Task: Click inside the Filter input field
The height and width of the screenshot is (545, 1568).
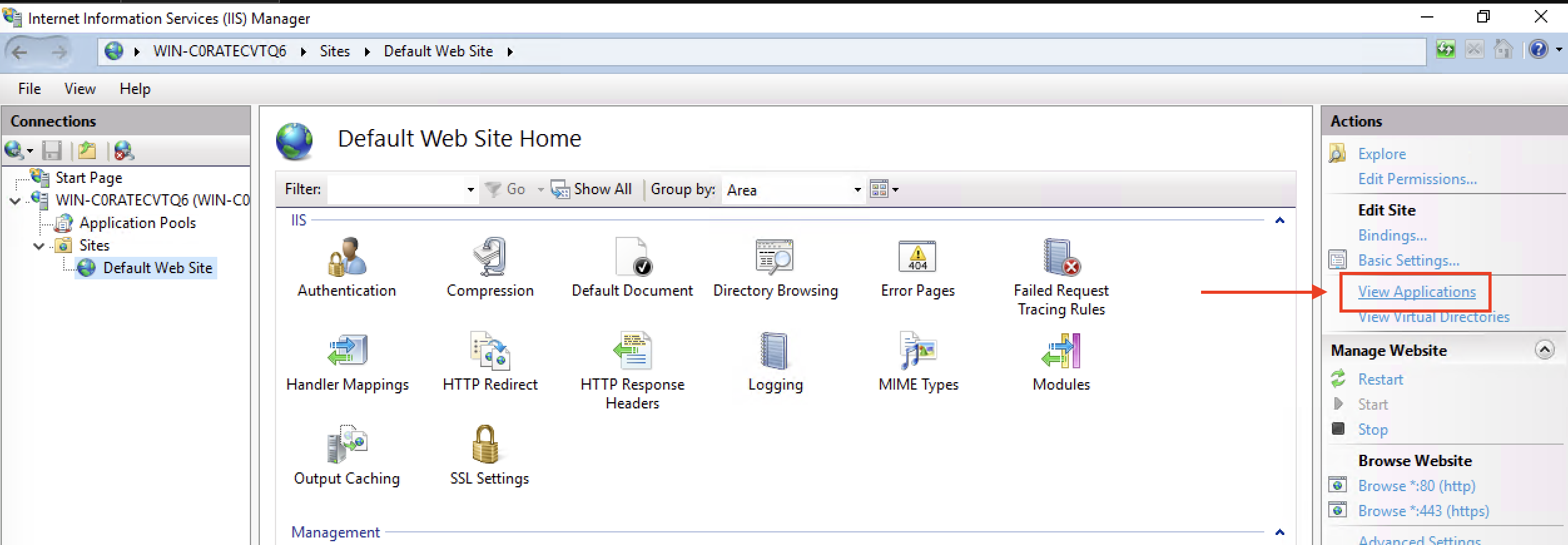Action: click(396, 189)
